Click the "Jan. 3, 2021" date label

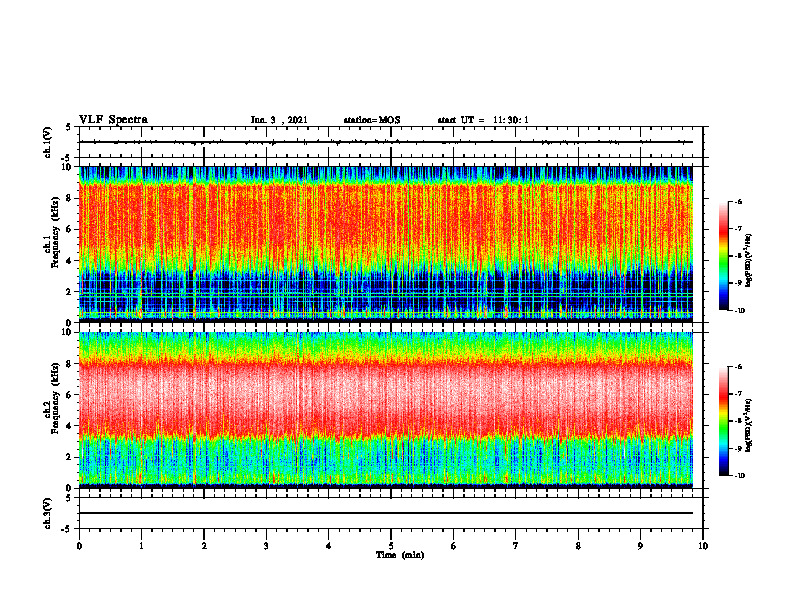click(x=279, y=120)
